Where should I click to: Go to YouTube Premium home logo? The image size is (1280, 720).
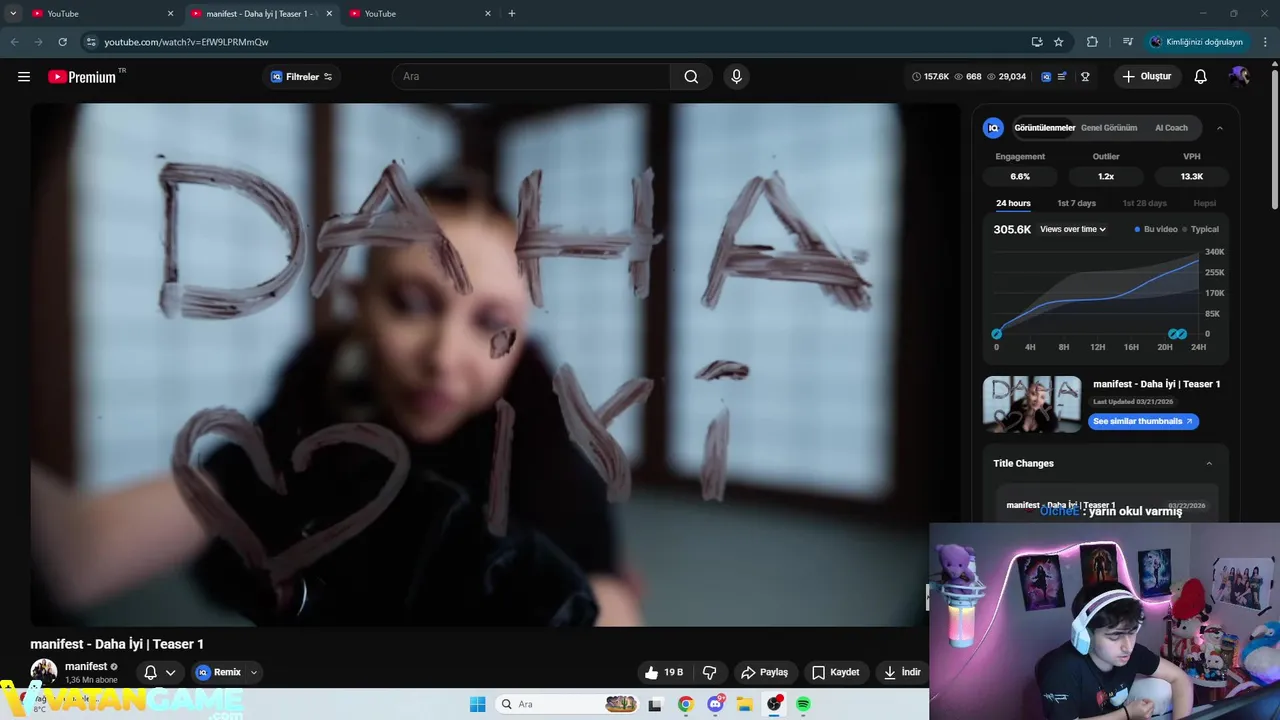point(82,77)
